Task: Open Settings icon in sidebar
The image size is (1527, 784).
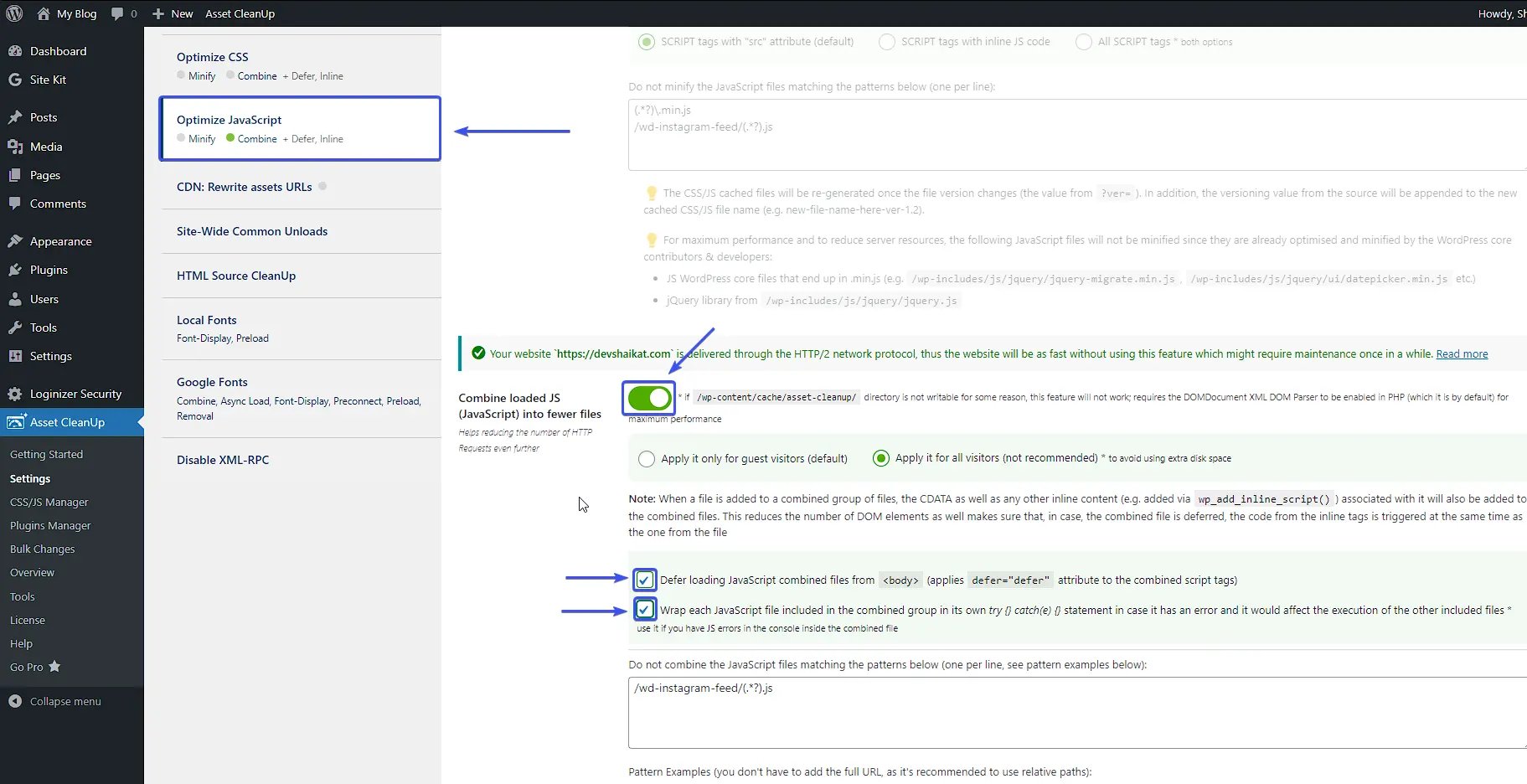Action: (x=15, y=356)
